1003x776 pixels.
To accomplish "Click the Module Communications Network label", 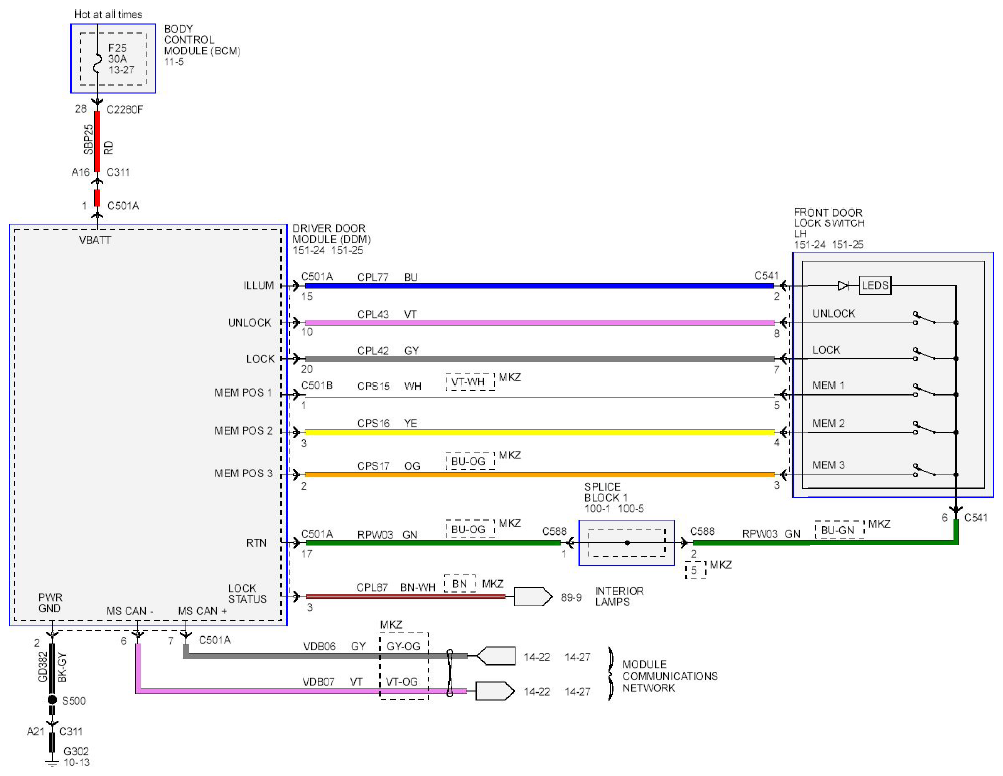I will [x=670, y=676].
